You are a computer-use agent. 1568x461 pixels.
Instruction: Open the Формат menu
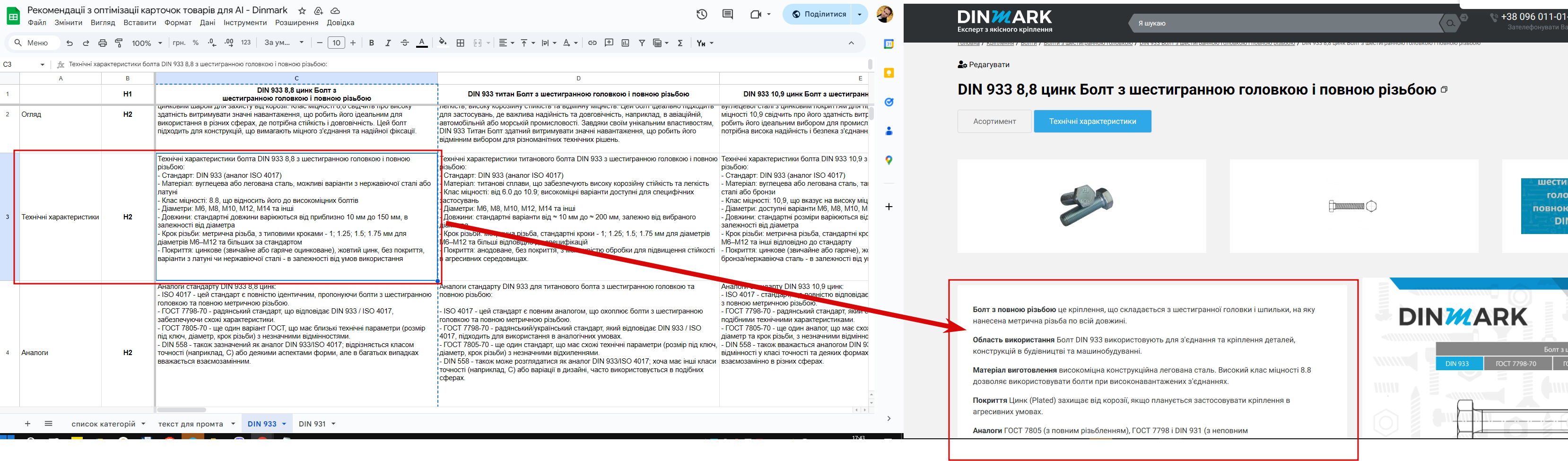point(178,23)
